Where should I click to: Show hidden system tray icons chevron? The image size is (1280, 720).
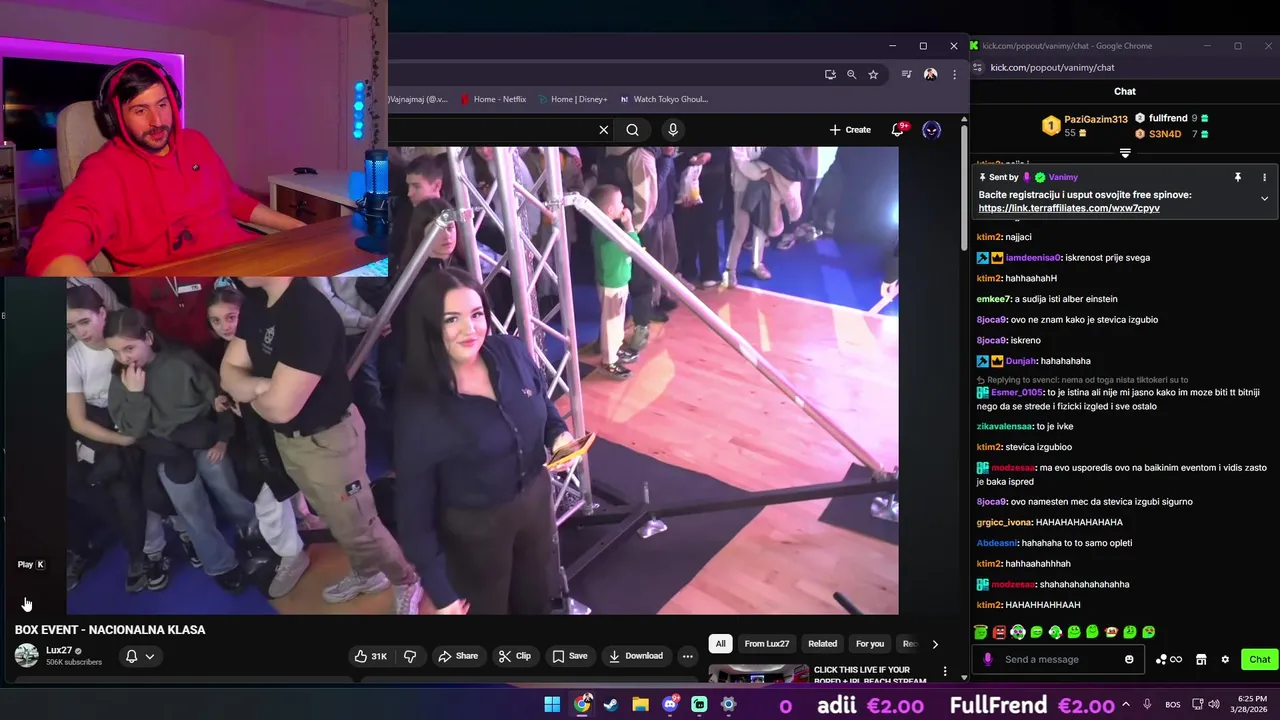click(1124, 705)
